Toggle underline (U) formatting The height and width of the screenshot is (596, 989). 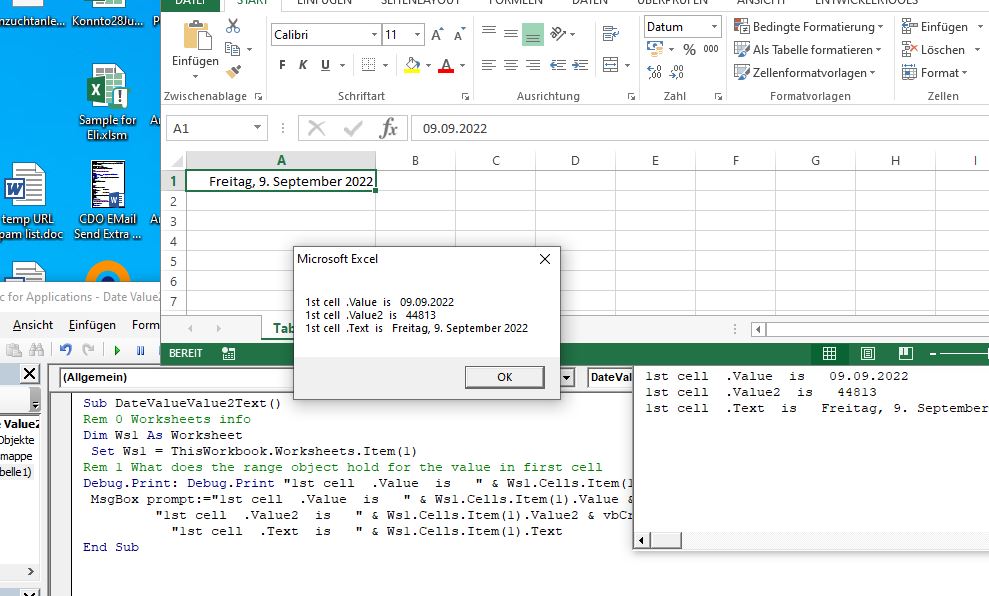pos(325,64)
